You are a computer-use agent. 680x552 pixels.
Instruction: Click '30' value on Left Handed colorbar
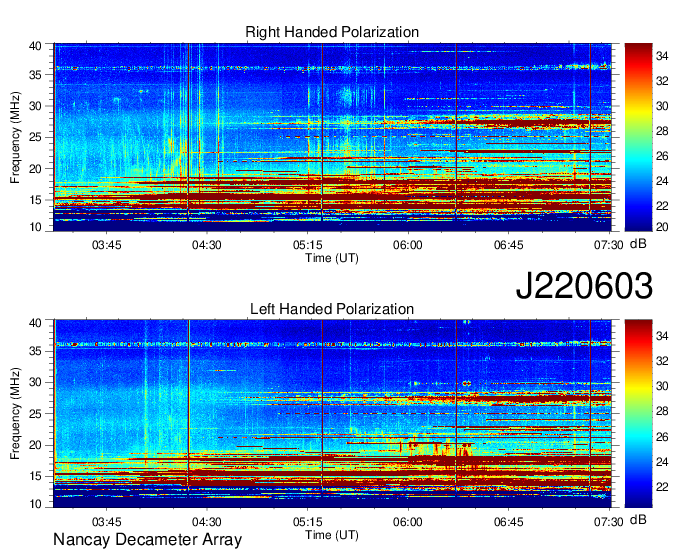[662, 386]
